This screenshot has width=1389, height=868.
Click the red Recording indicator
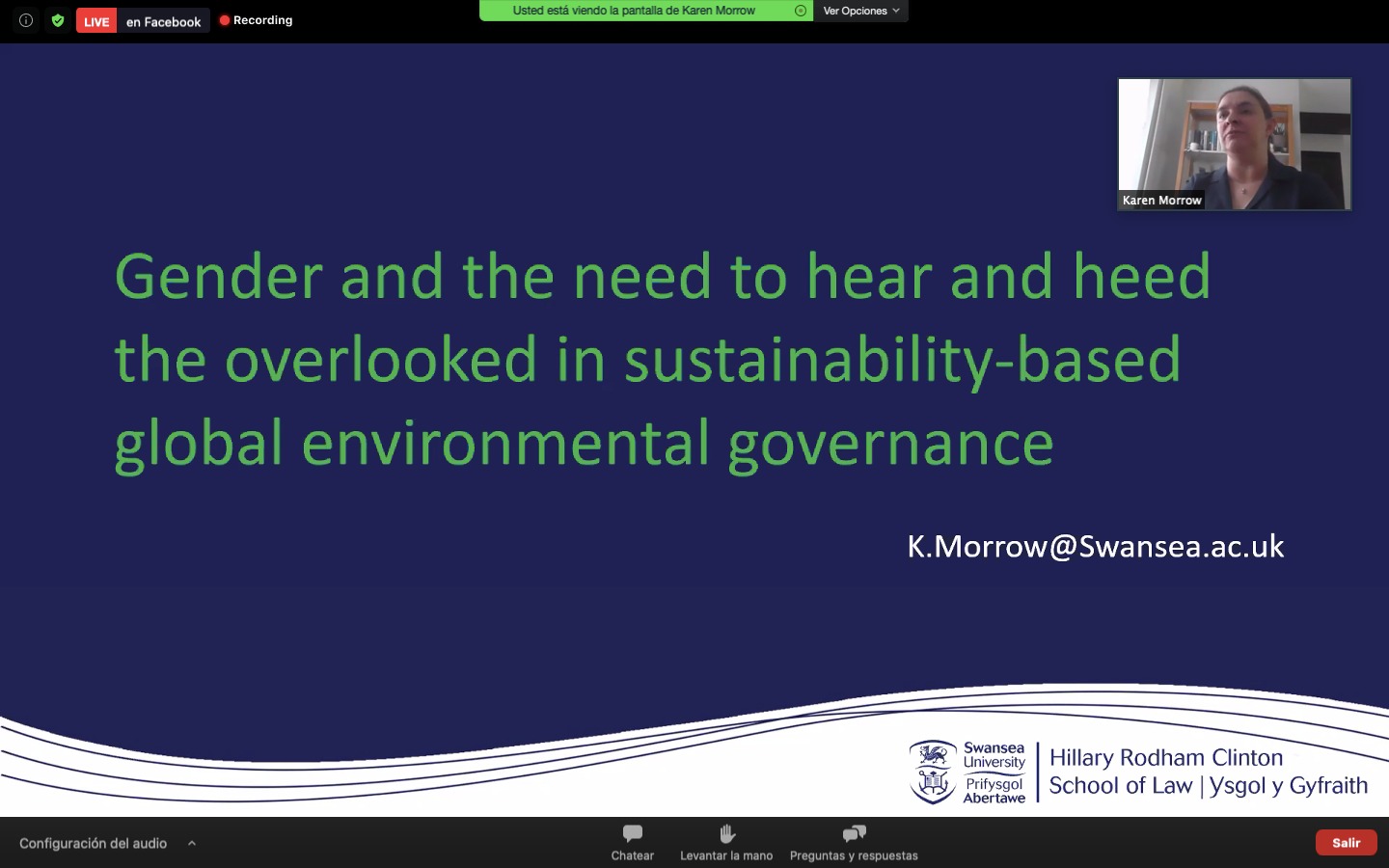point(257,20)
